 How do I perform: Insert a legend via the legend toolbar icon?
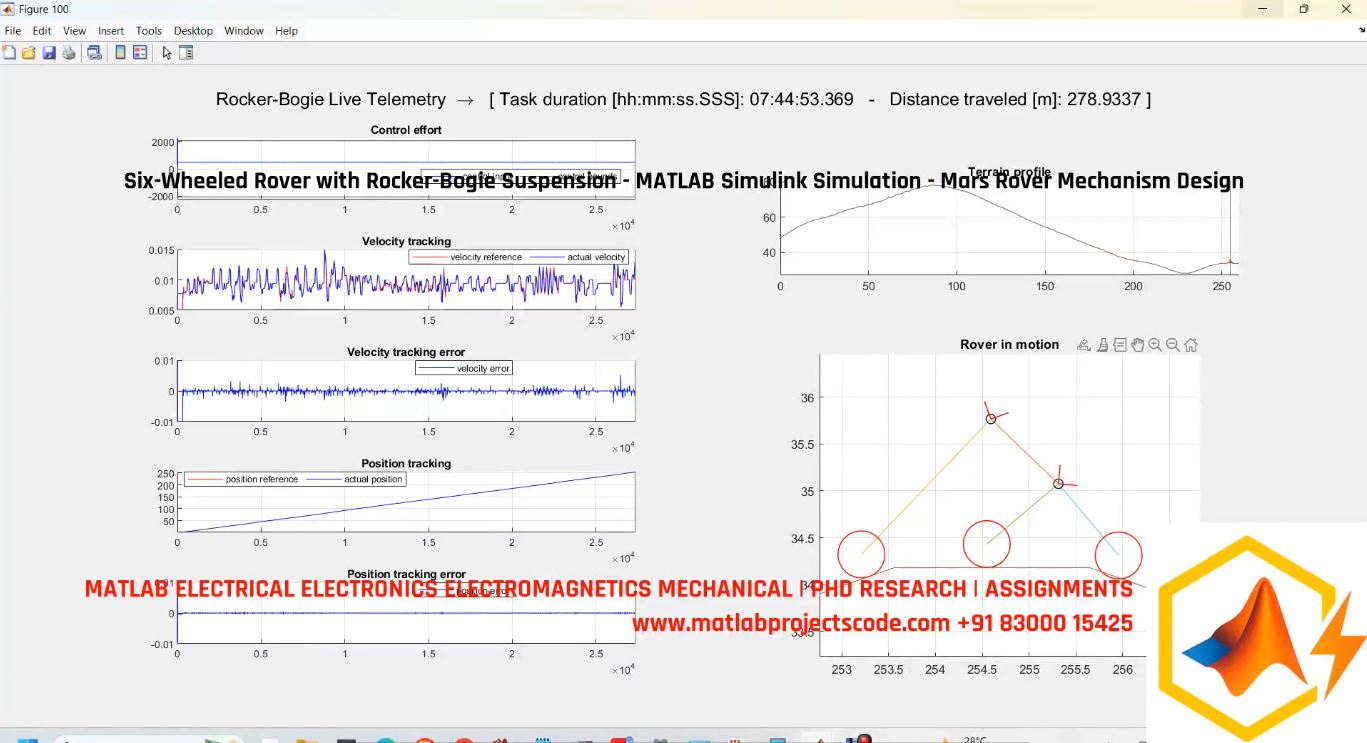point(140,51)
